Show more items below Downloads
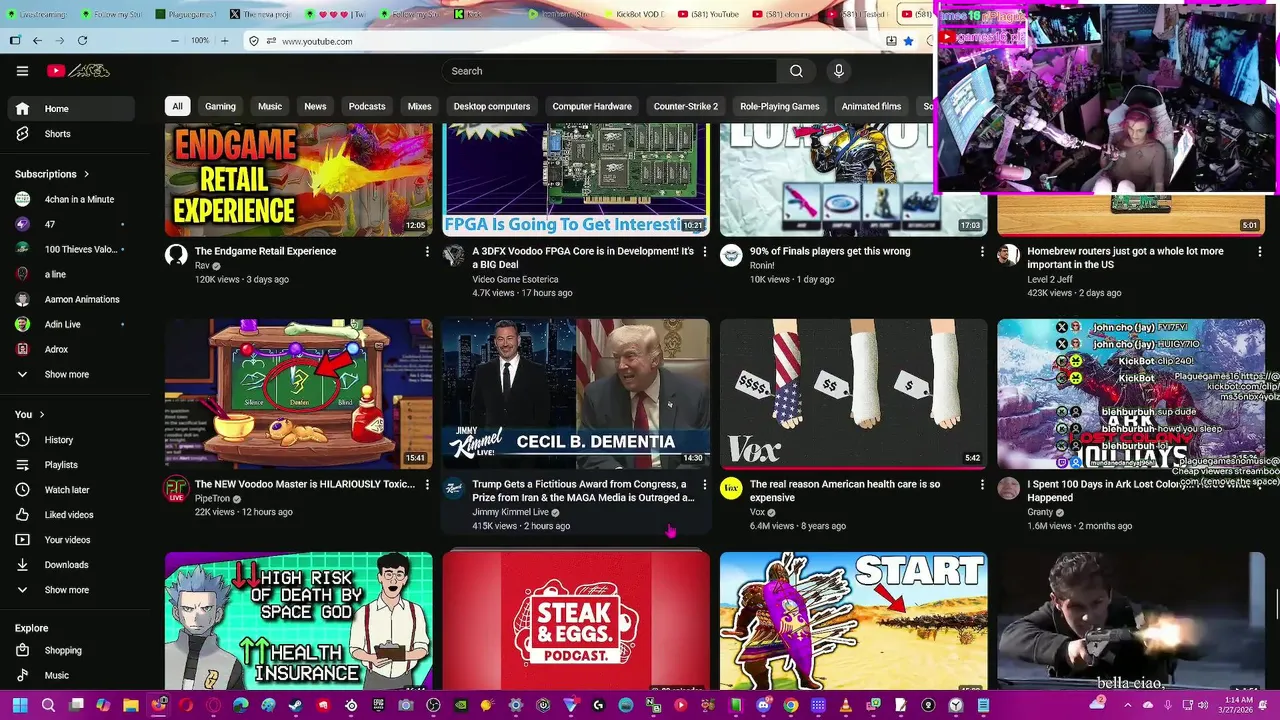 [70, 590]
